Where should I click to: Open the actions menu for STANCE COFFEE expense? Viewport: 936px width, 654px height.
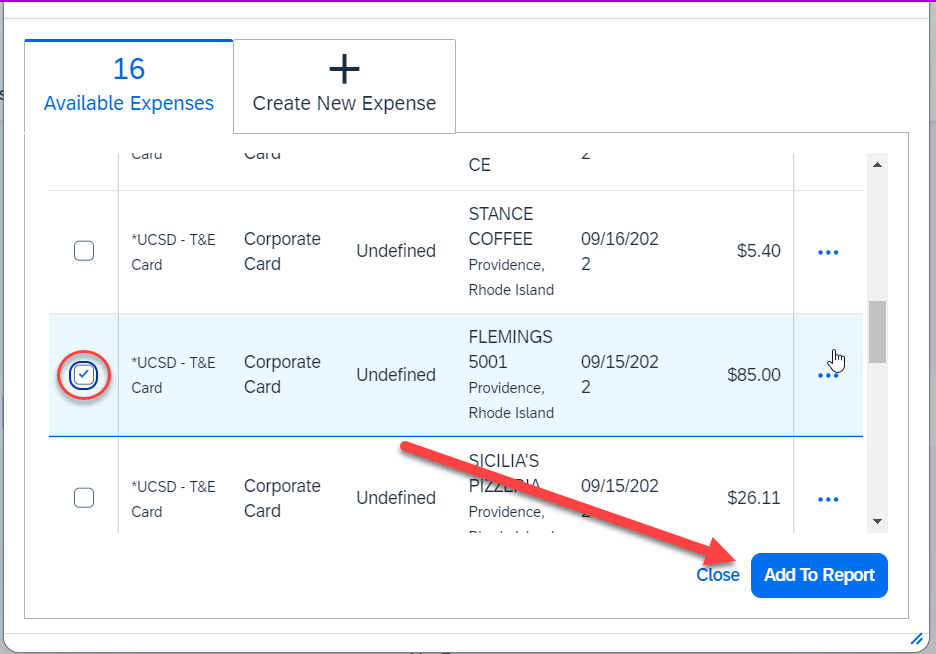pos(827,251)
